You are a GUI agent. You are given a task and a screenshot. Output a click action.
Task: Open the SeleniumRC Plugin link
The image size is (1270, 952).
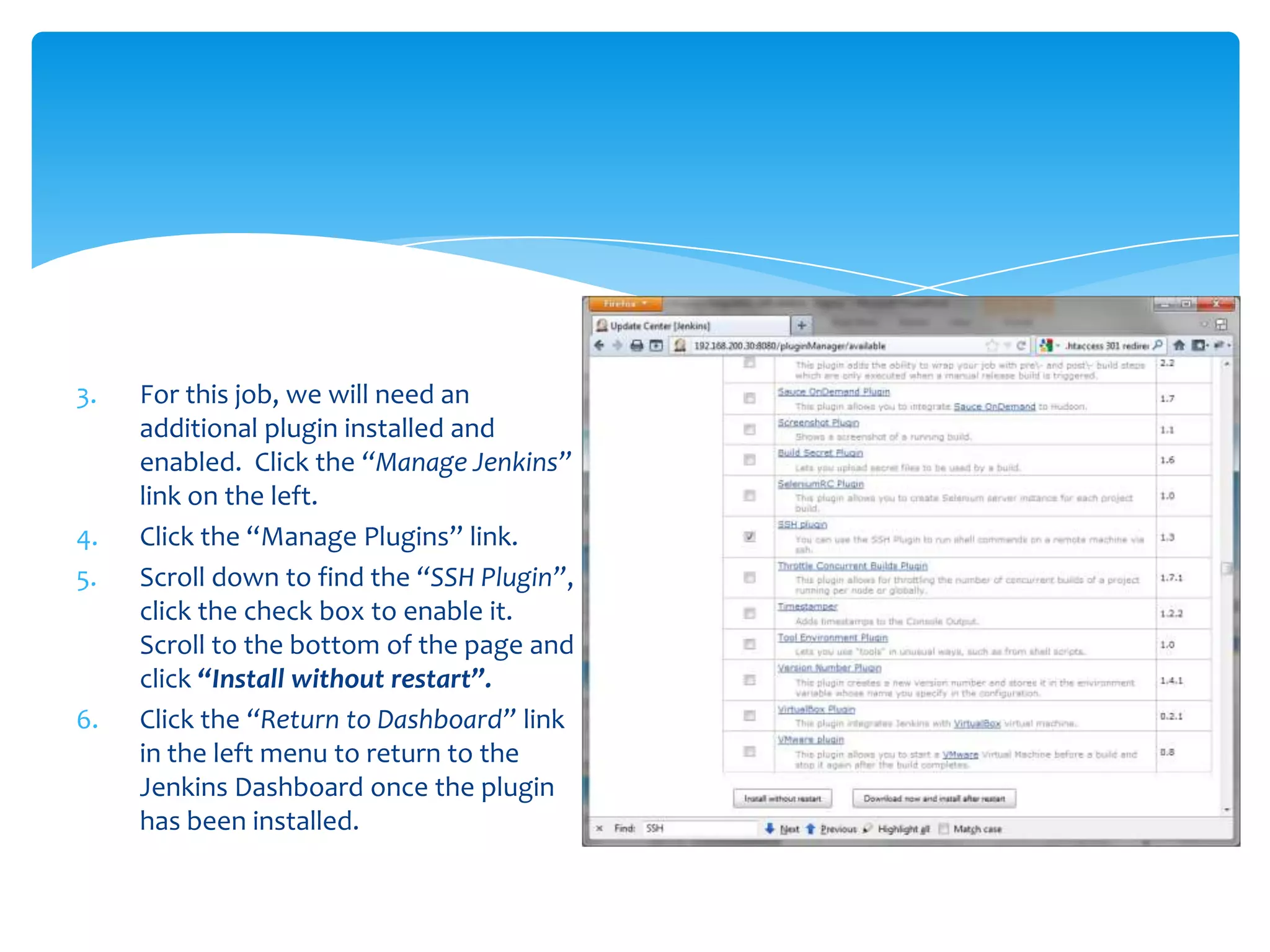820,484
